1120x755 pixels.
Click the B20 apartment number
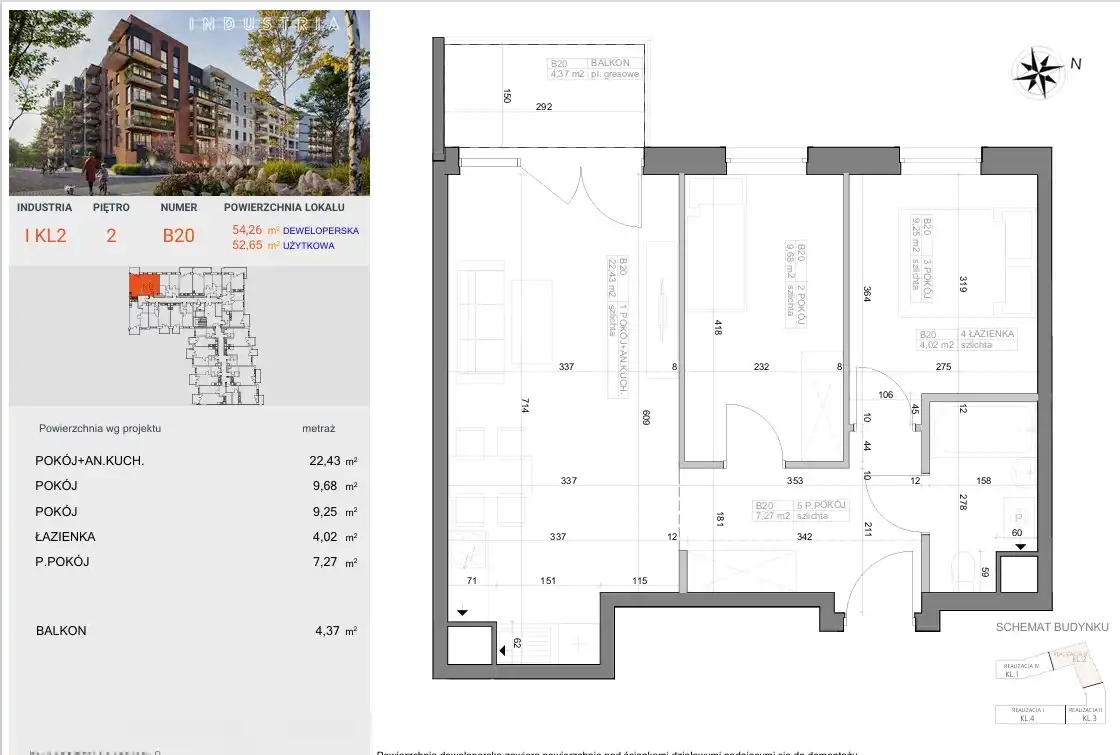tap(179, 236)
